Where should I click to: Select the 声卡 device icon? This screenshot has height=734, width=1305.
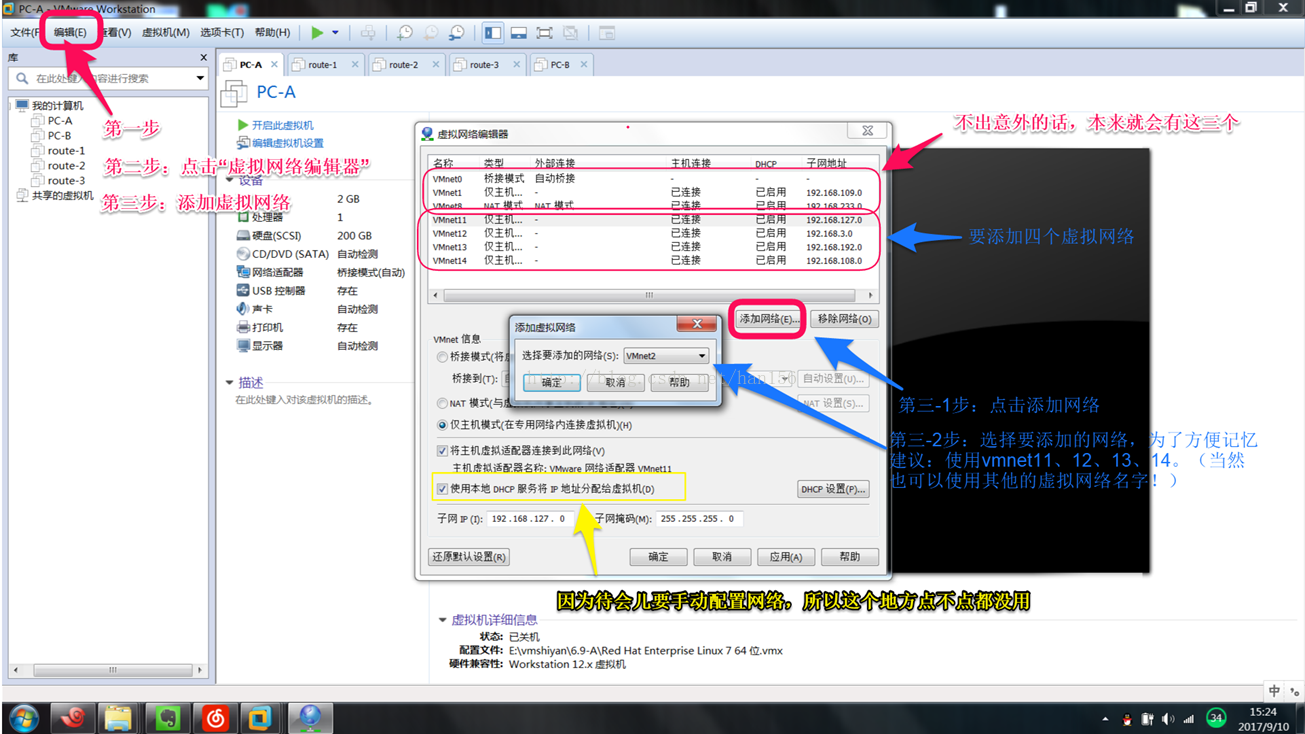(x=243, y=309)
